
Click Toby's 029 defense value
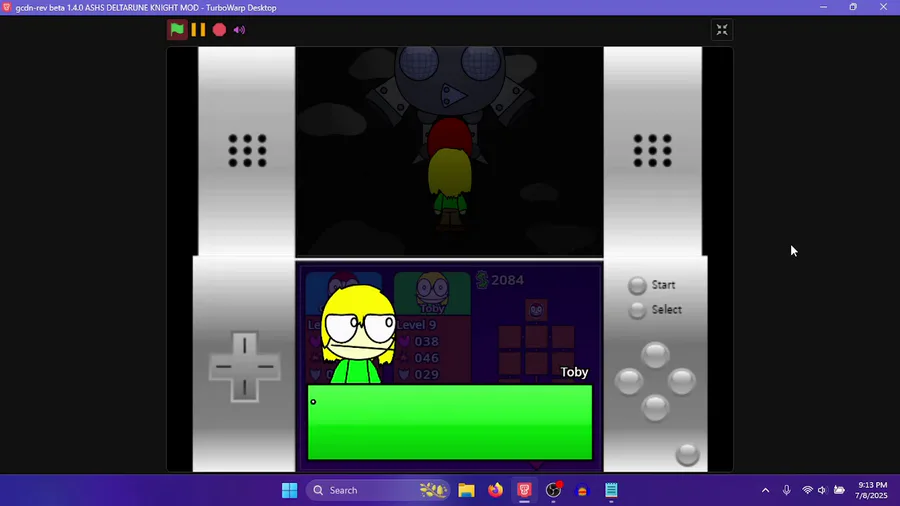point(426,375)
